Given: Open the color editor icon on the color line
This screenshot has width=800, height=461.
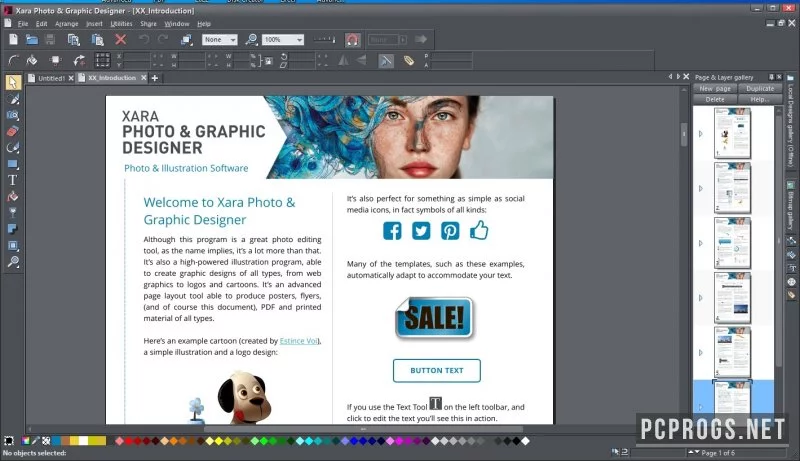Looking at the screenshot, I should (25, 441).
